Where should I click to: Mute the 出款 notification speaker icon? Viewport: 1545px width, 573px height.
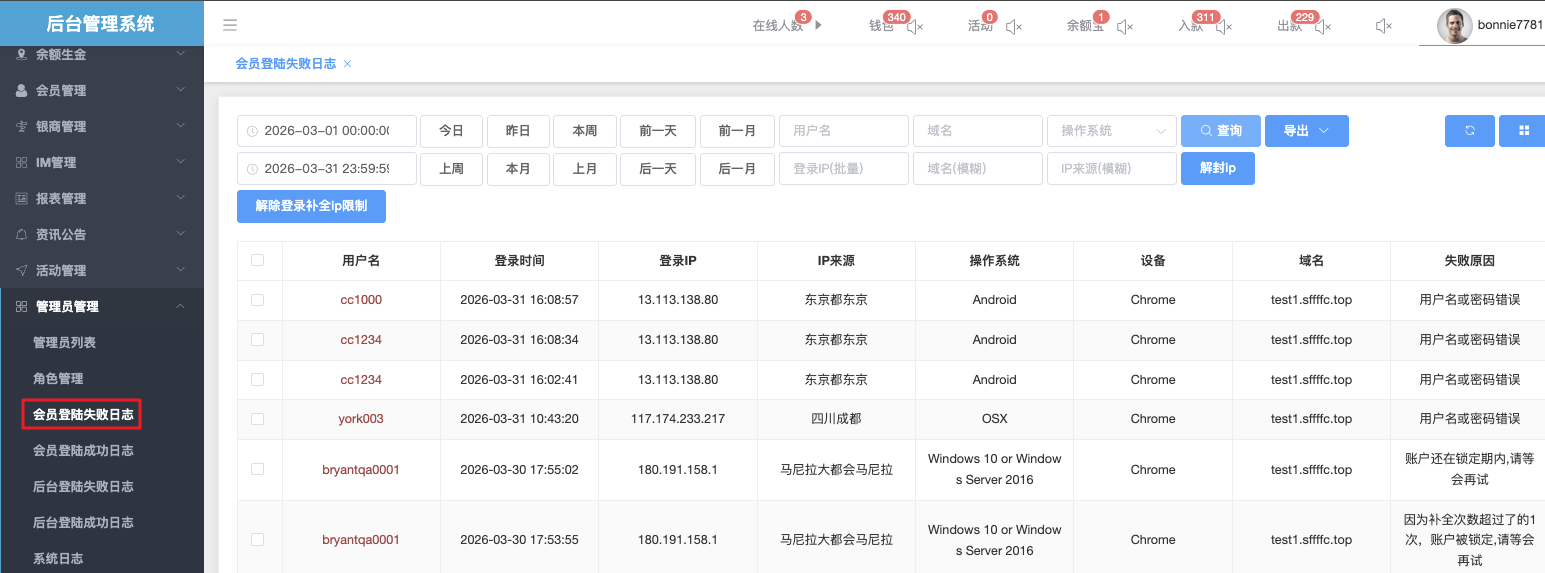(x=1323, y=27)
